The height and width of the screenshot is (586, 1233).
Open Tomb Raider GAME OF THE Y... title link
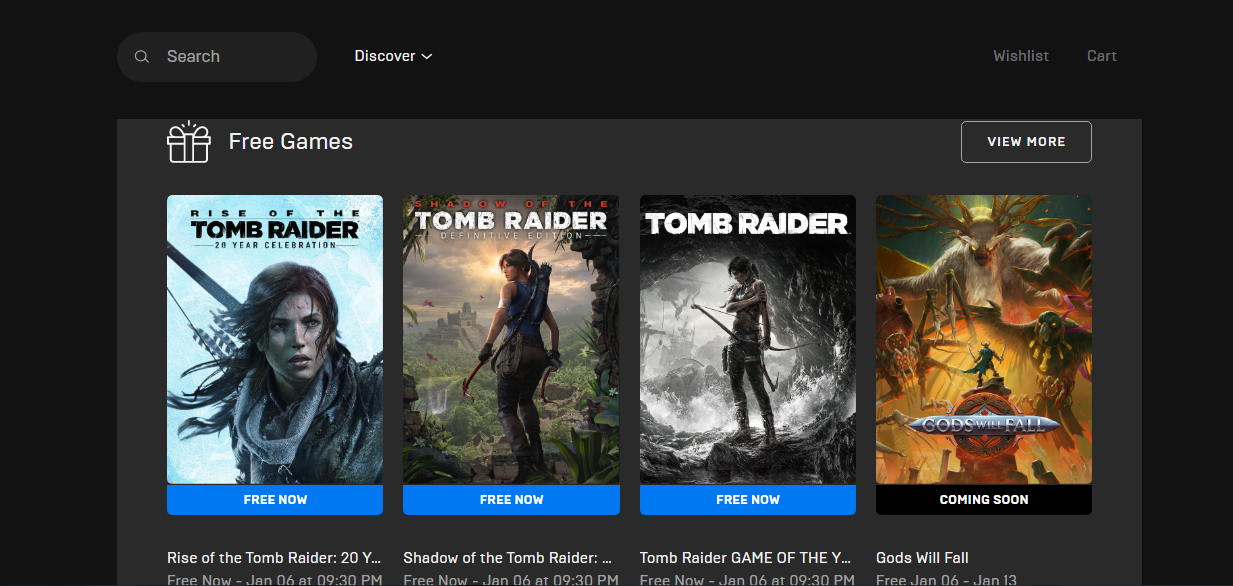coord(746,558)
